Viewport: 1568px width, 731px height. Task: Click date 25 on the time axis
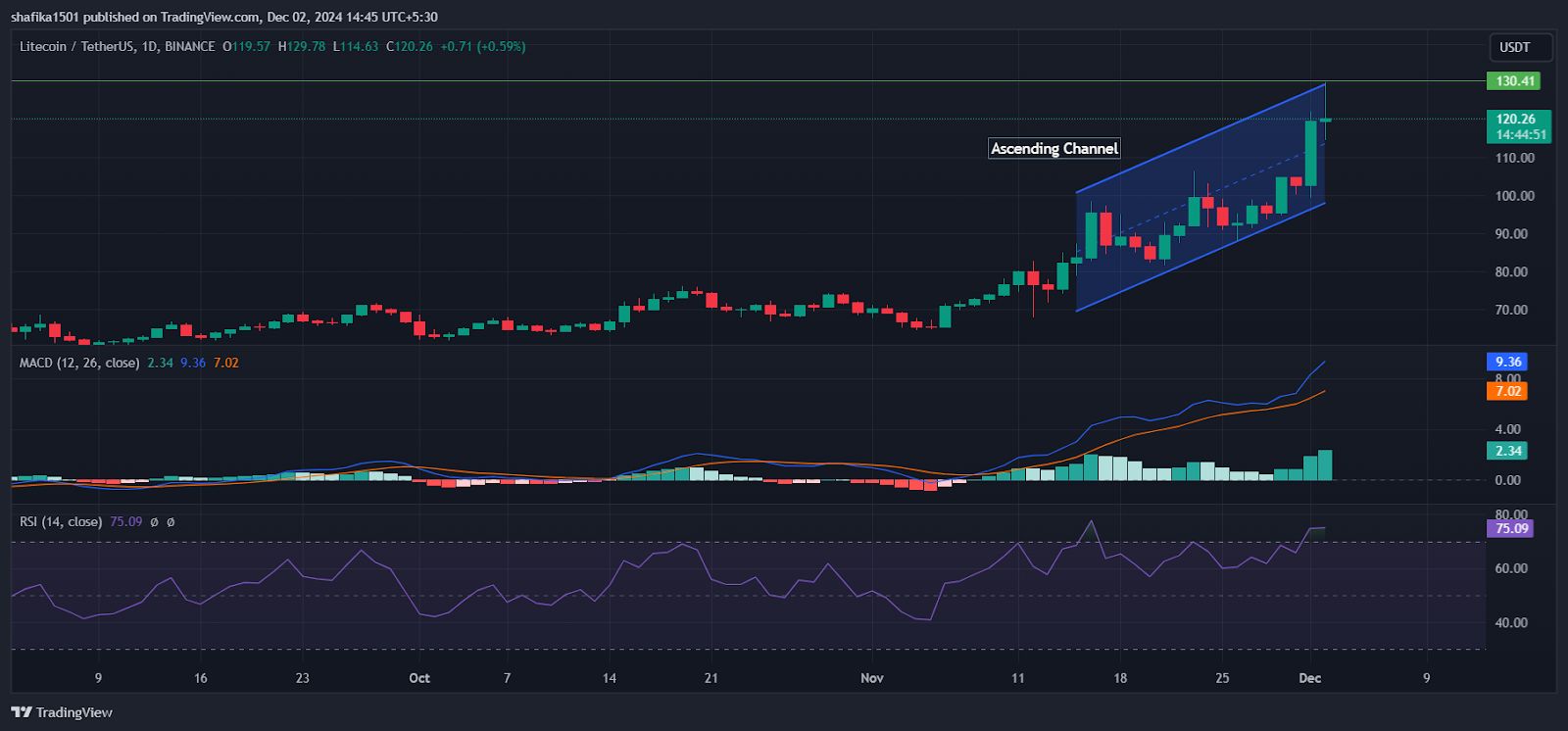pos(1222,678)
